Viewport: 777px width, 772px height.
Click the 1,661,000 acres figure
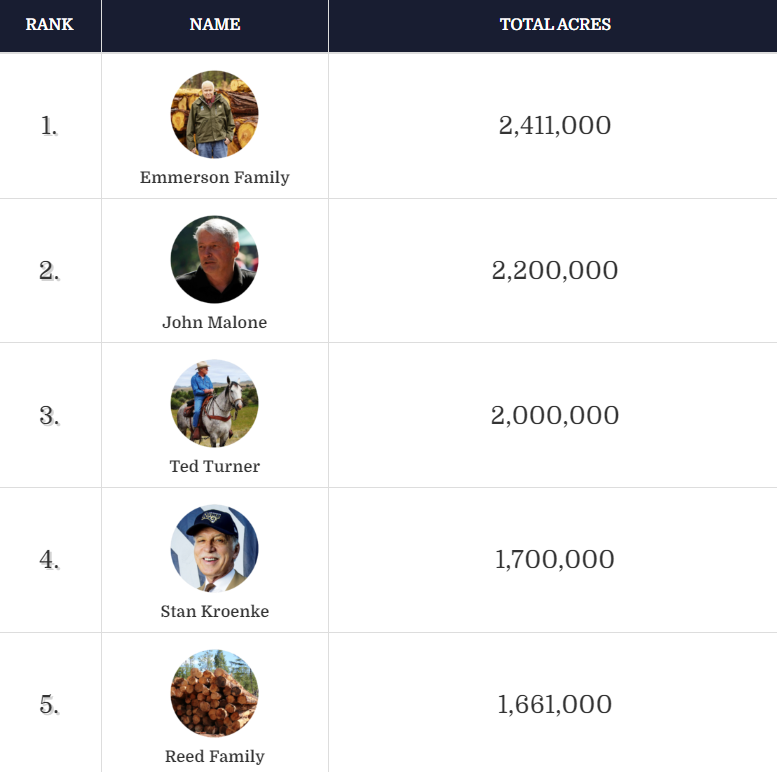(555, 705)
